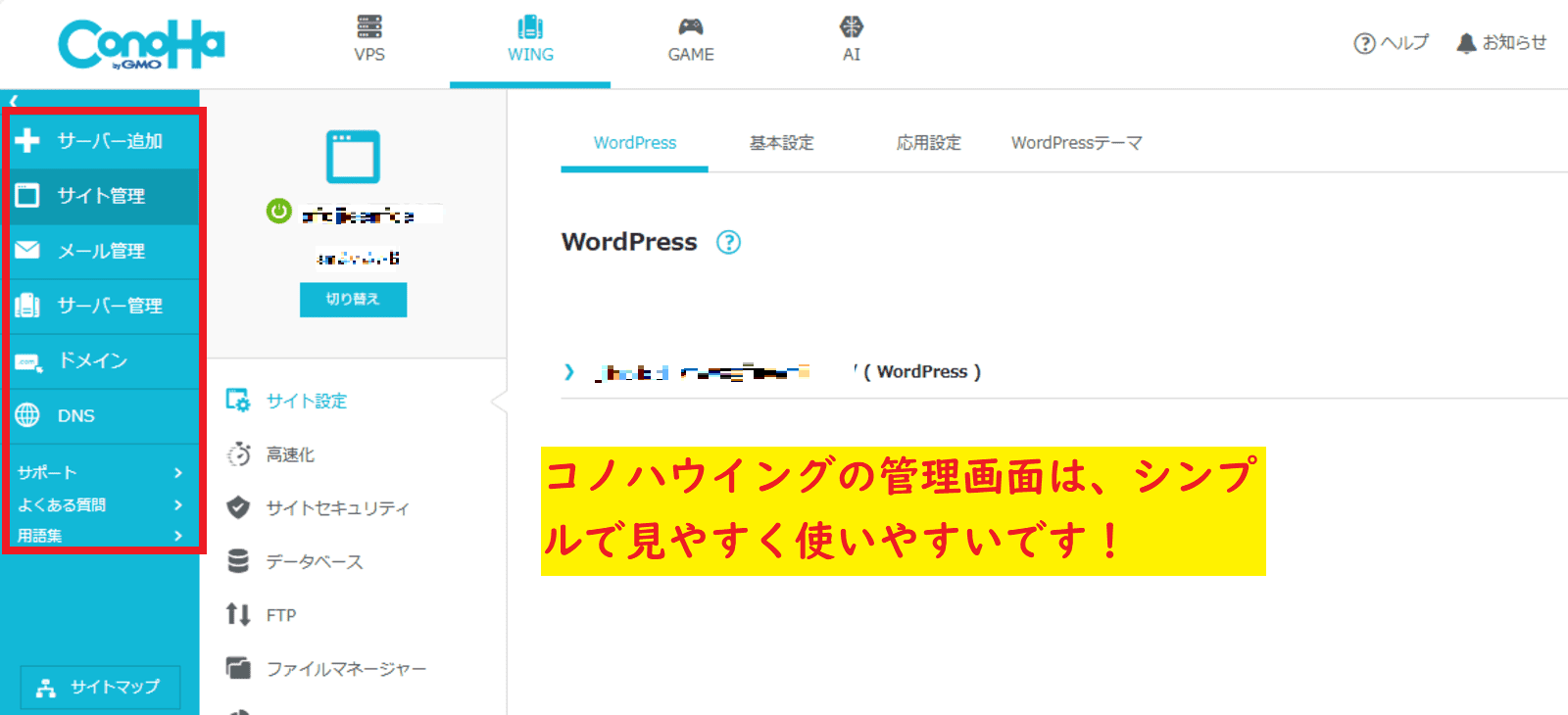Switch to the WordPressテーマ tab
1568x715 pixels.
pyautogui.click(x=1076, y=143)
